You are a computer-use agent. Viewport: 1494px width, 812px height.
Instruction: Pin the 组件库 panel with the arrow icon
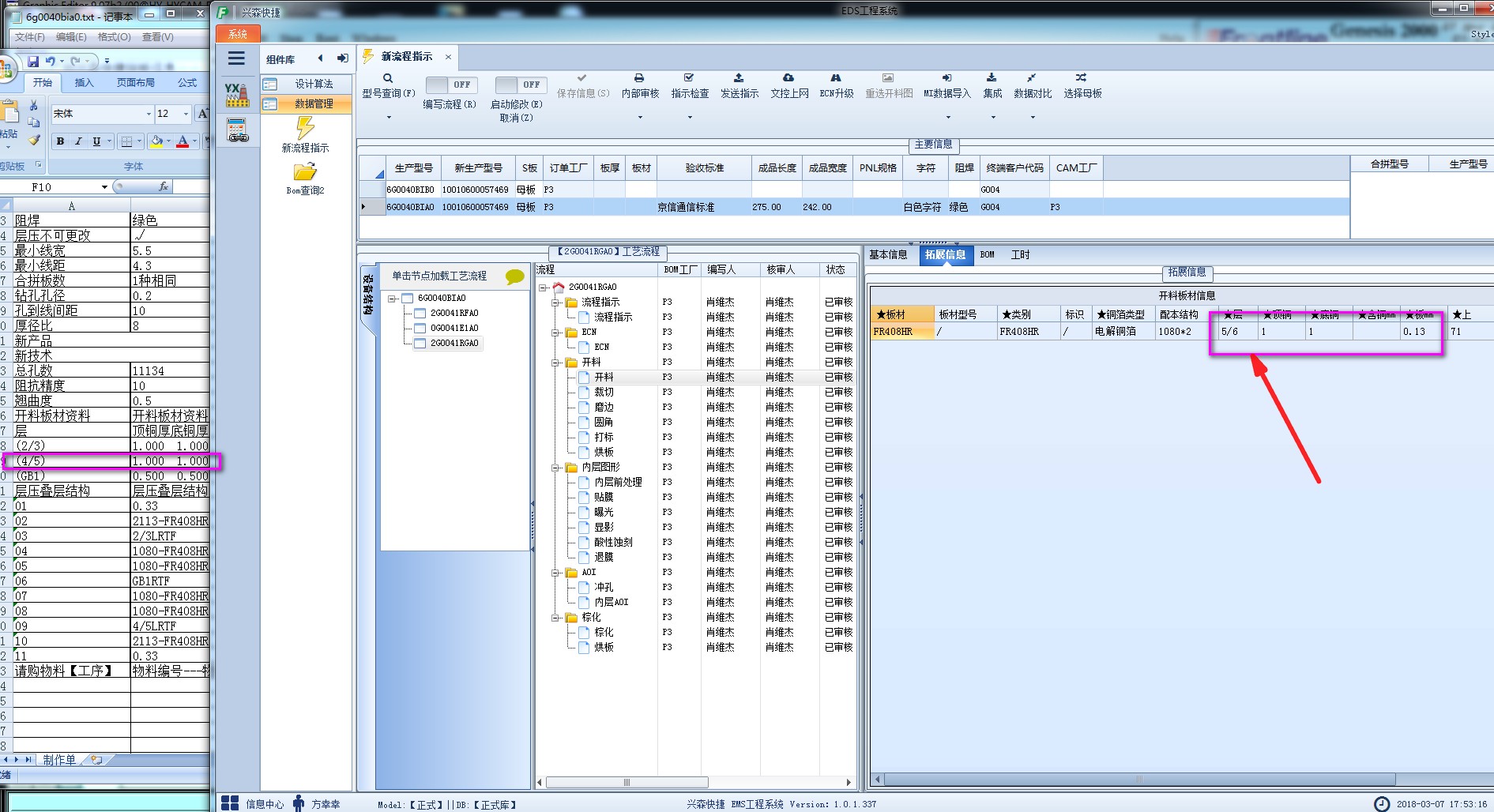tap(342, 58)
